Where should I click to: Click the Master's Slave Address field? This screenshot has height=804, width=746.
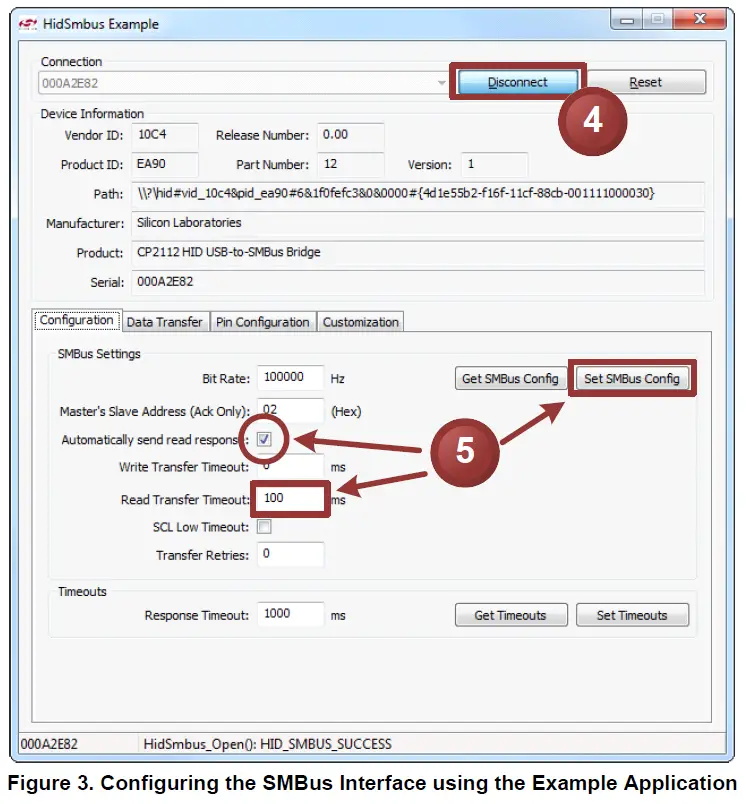[x=290, y=410]
